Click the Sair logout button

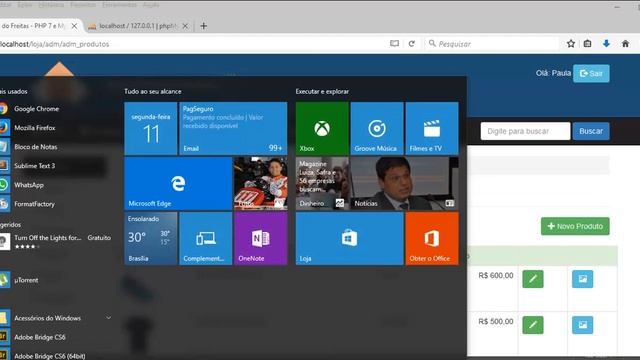591,73
